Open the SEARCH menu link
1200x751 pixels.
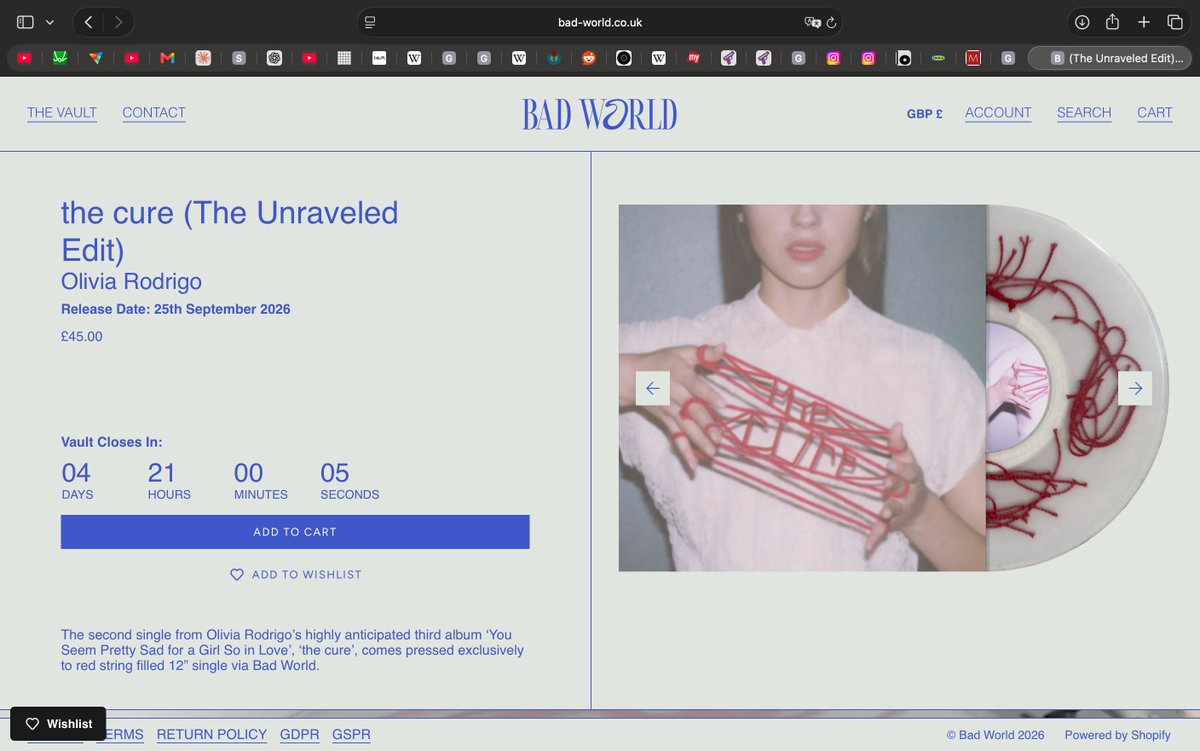click(1084, 113)
